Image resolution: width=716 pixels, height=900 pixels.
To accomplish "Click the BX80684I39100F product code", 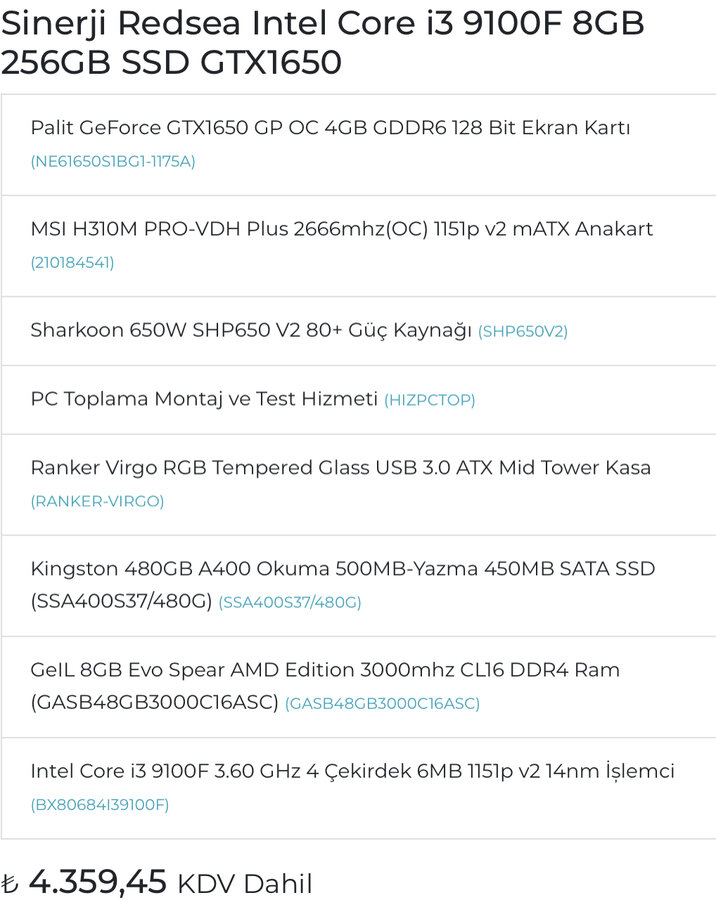I will (100, 805).
